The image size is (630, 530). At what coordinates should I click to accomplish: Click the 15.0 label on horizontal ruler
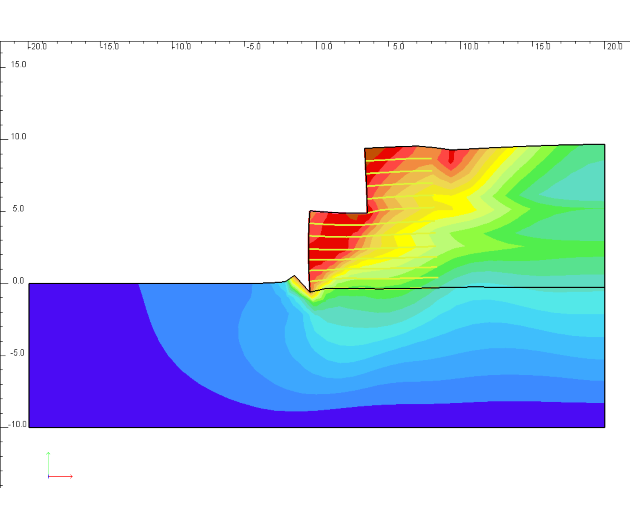(542, 47)
